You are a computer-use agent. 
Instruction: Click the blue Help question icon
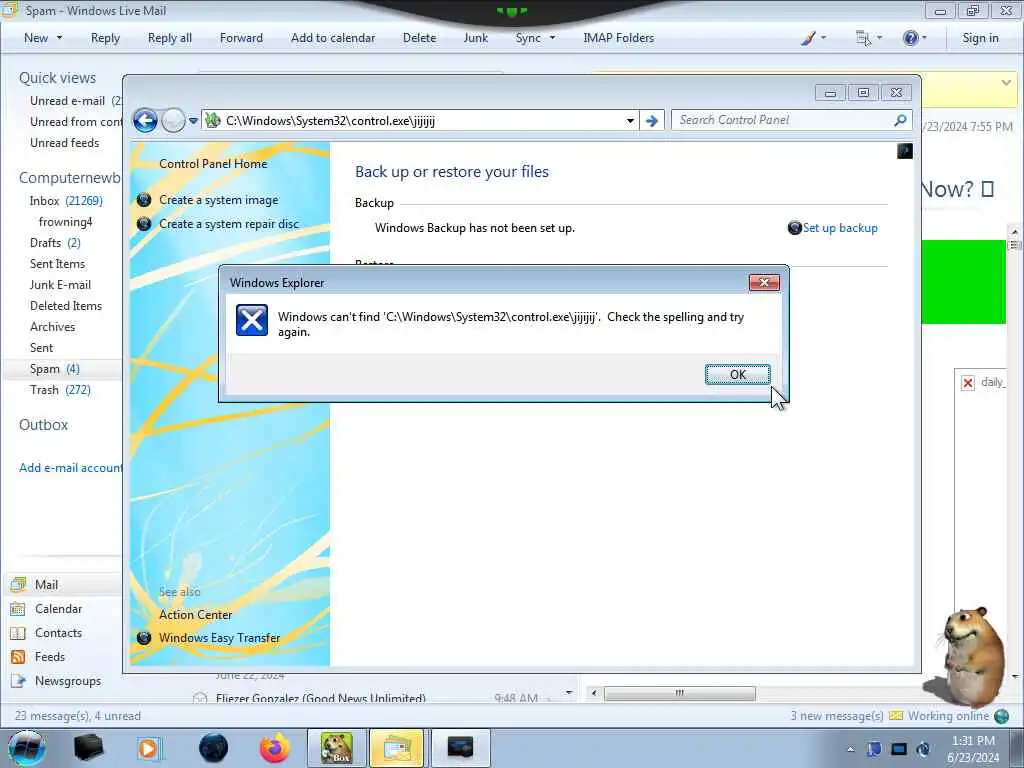click(x=910, y=38)
